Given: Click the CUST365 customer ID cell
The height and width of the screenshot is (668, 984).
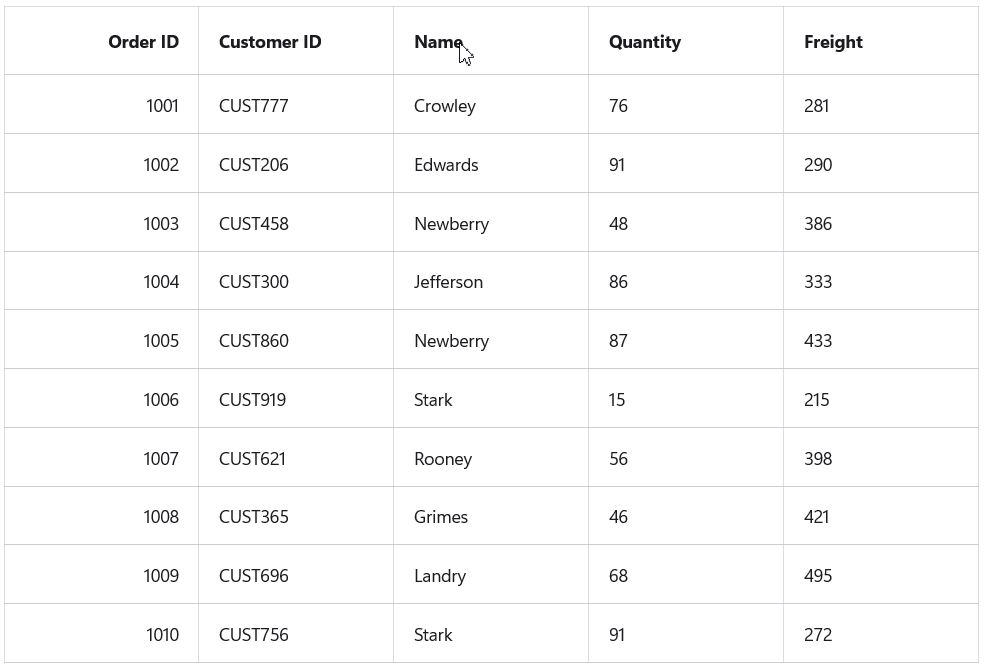Looking at the screenshot, I should pyautogui.click(x=253, y=516).
